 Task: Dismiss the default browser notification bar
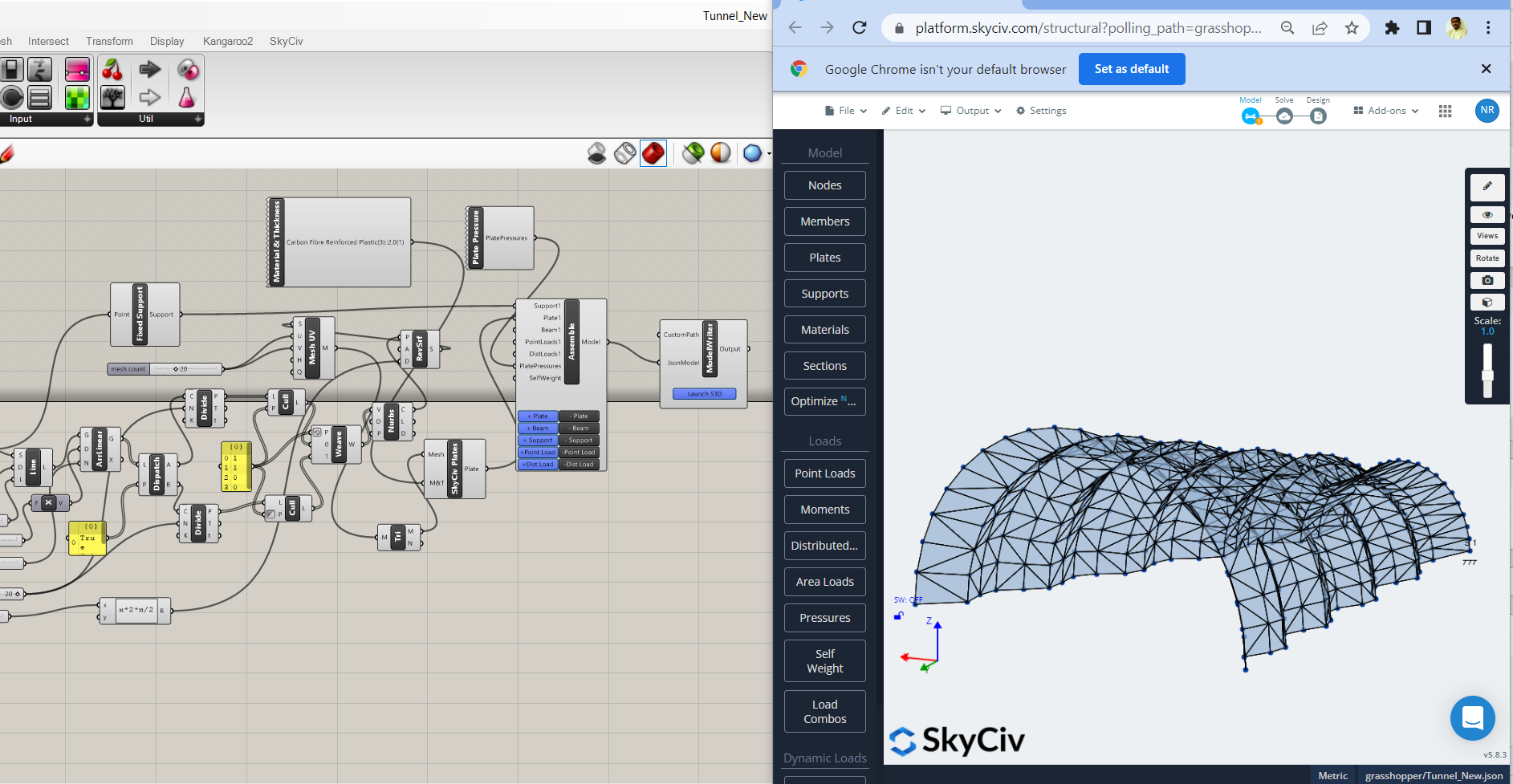[x=1486, y=69]
